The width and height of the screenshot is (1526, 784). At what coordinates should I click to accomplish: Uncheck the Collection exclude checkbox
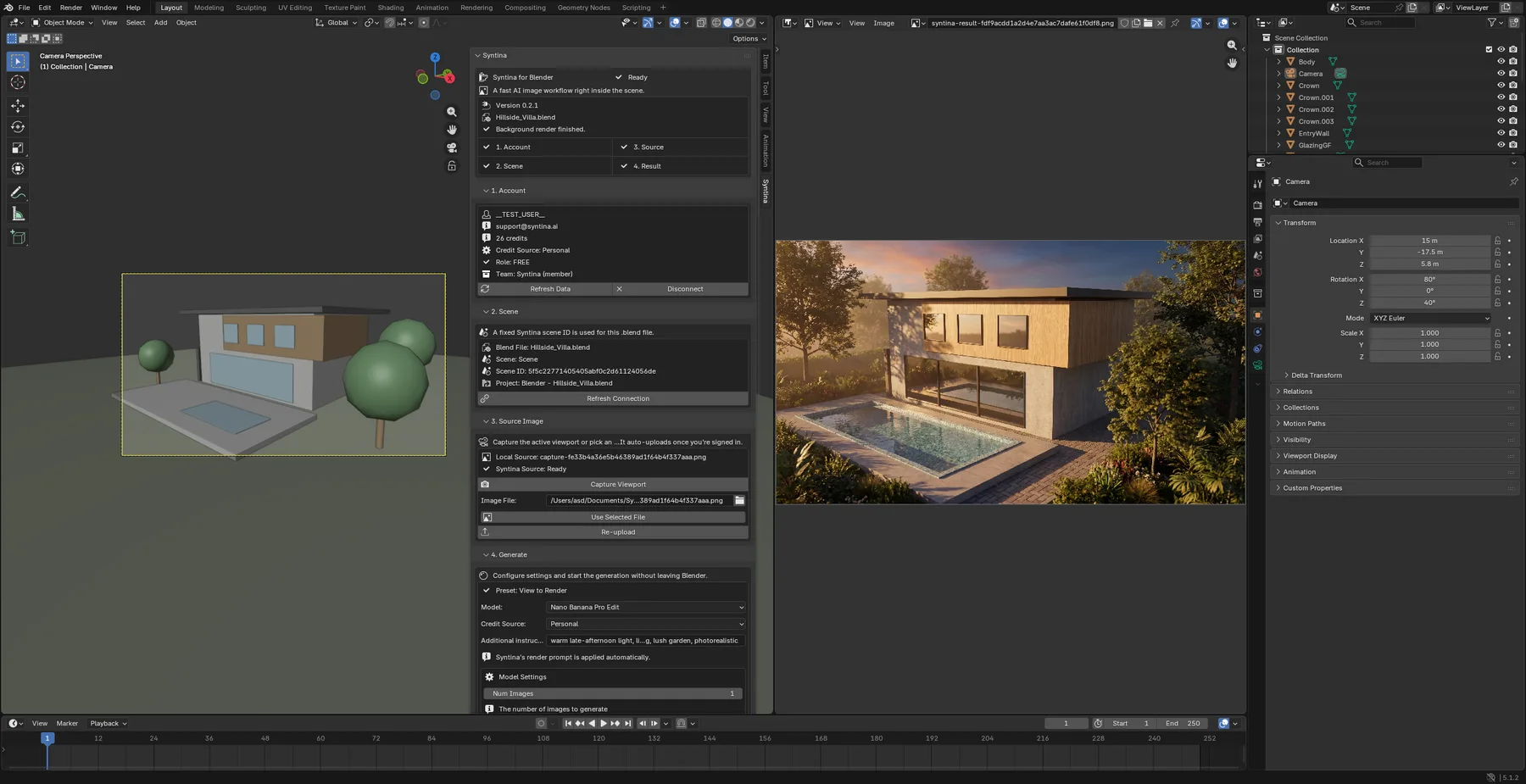pos(1489,50)
